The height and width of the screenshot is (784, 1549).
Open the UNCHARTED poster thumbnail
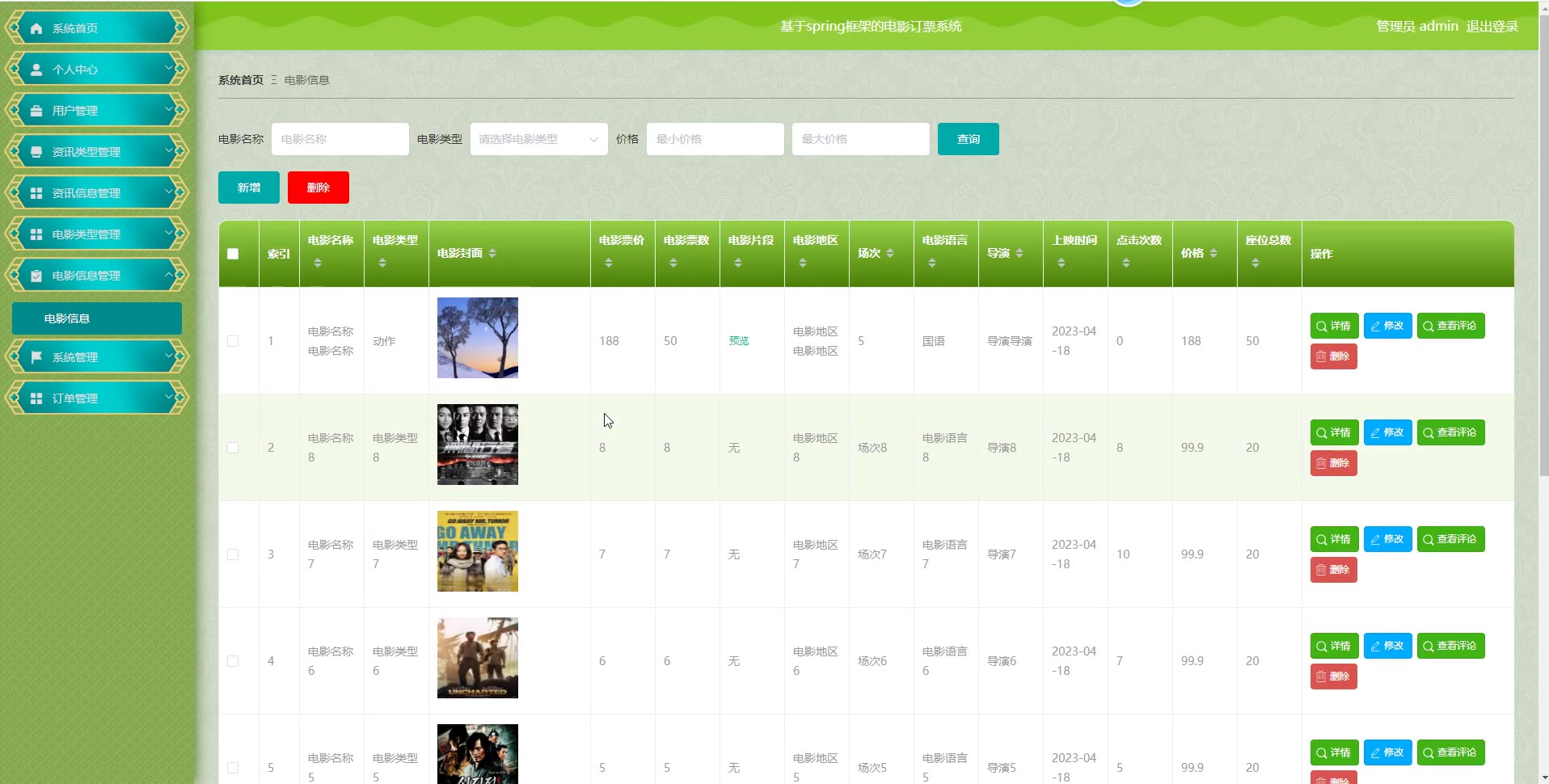[478, 658]
